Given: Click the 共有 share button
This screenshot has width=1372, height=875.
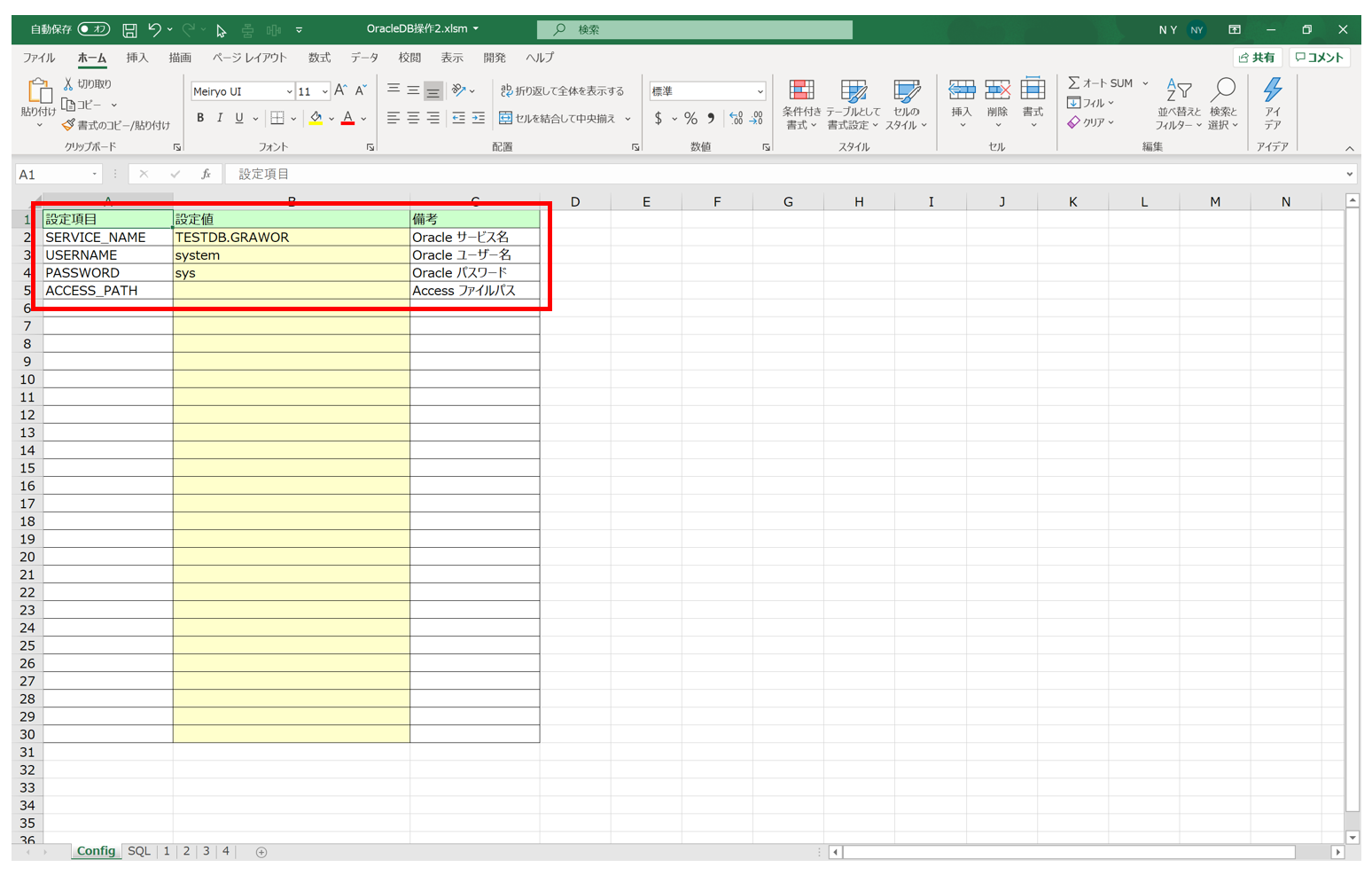Looking at the screenshot, I should (x=1257, y=58).
